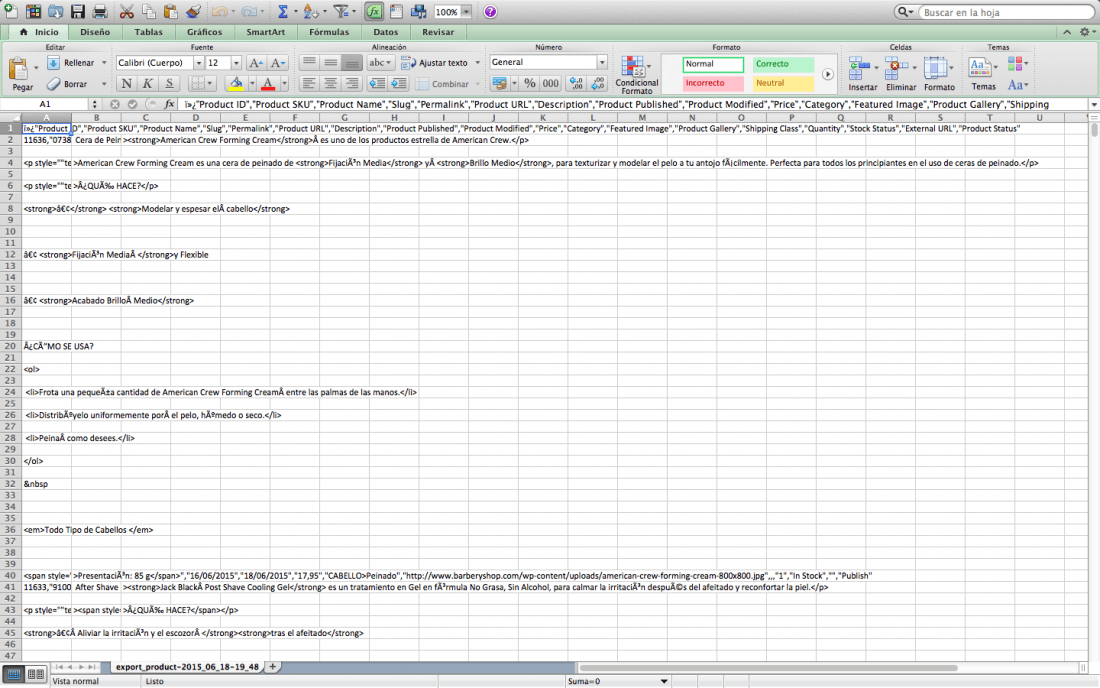The width and height of the screenshot is (1100, 688).
Task: Apply the Incorrecto cell style
Action: pyautogui.click(x=713, y=83)
